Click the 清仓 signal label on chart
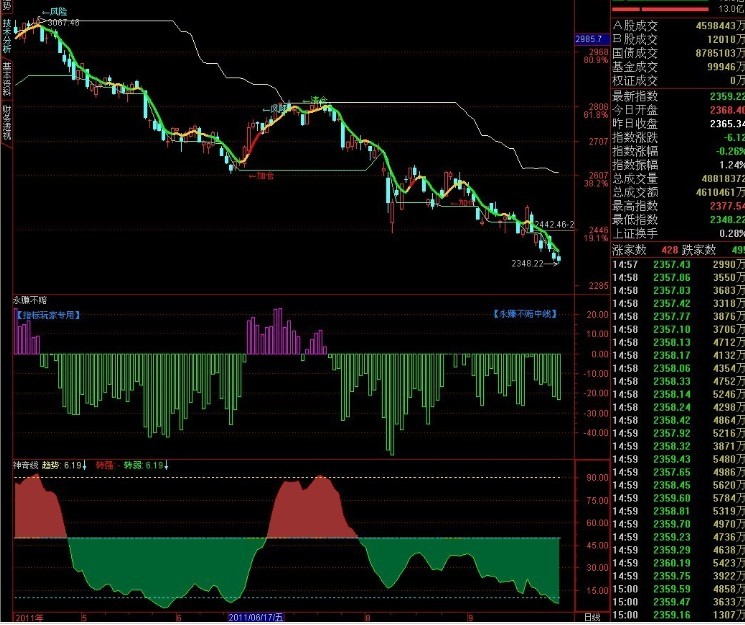745x625 pixels. (x=315, y=100)
